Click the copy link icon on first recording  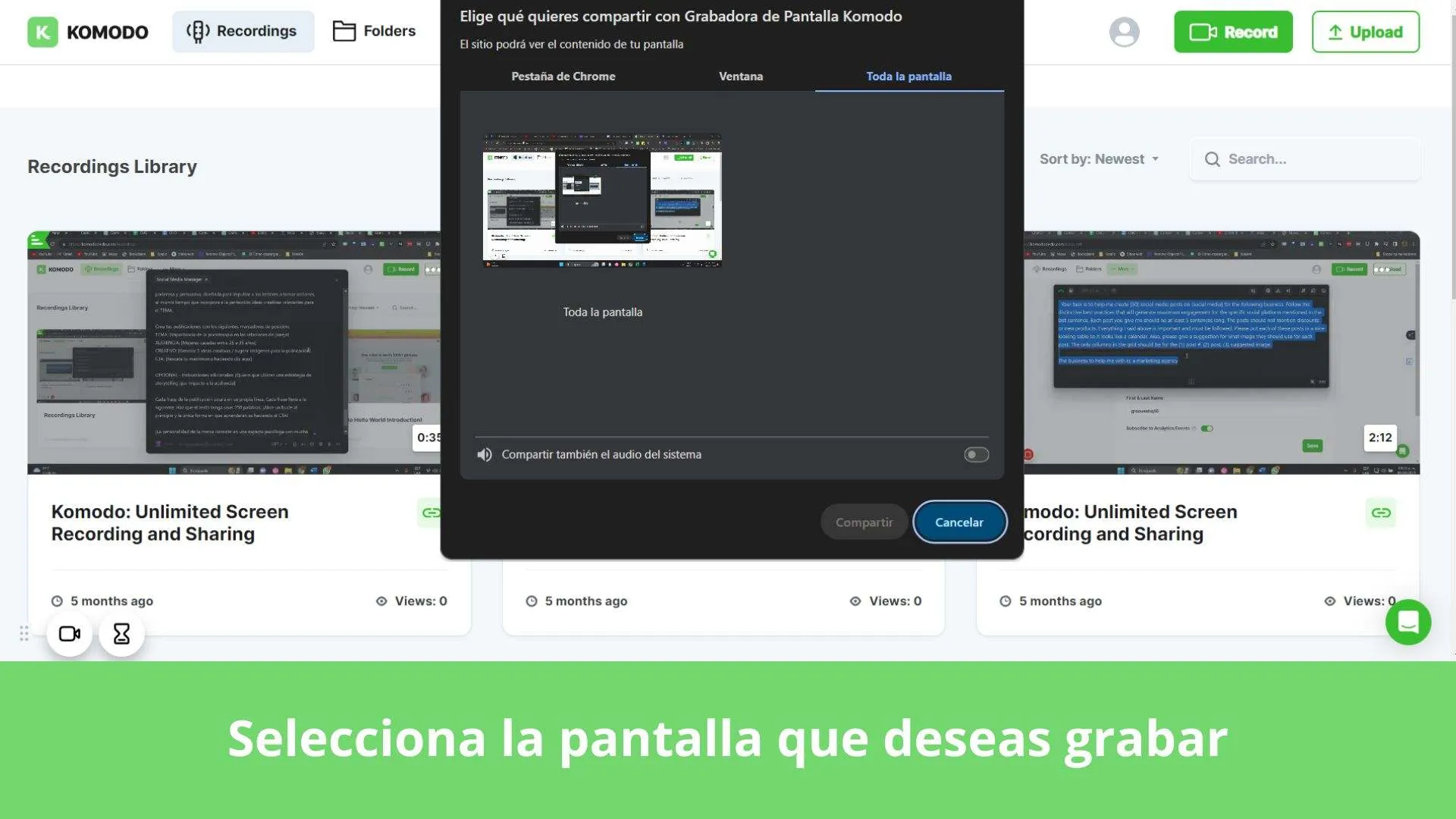(431, 511)
